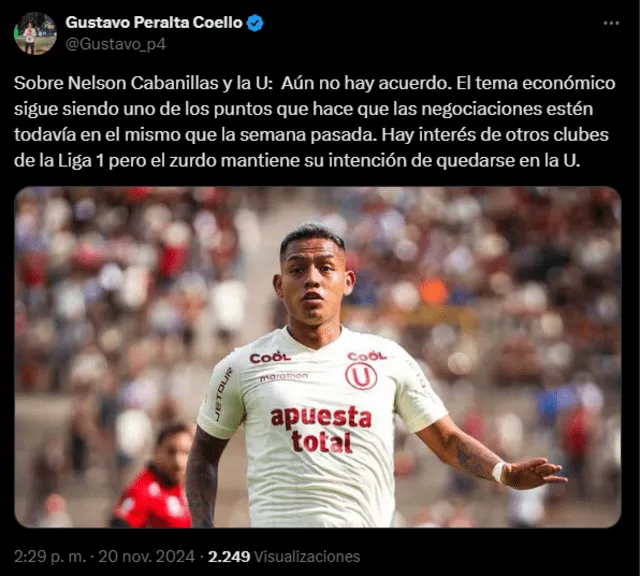
Task: Click the 20 nov. 2024 date
Action: pyautogui.click(x=147, y=556)
